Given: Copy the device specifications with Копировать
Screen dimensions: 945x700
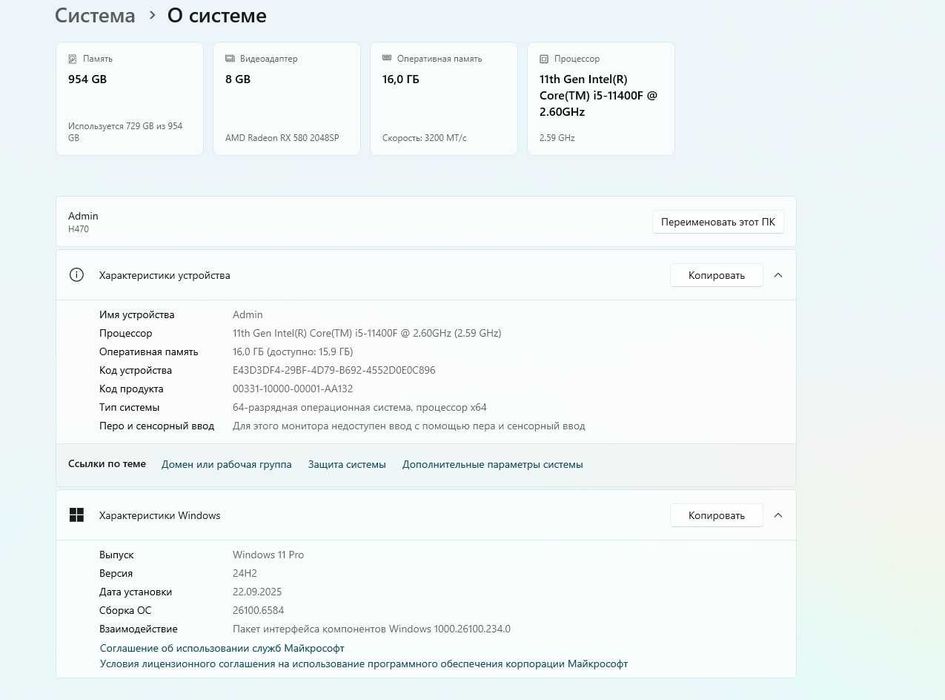Looking at the screenshot, I should (717, 275).
